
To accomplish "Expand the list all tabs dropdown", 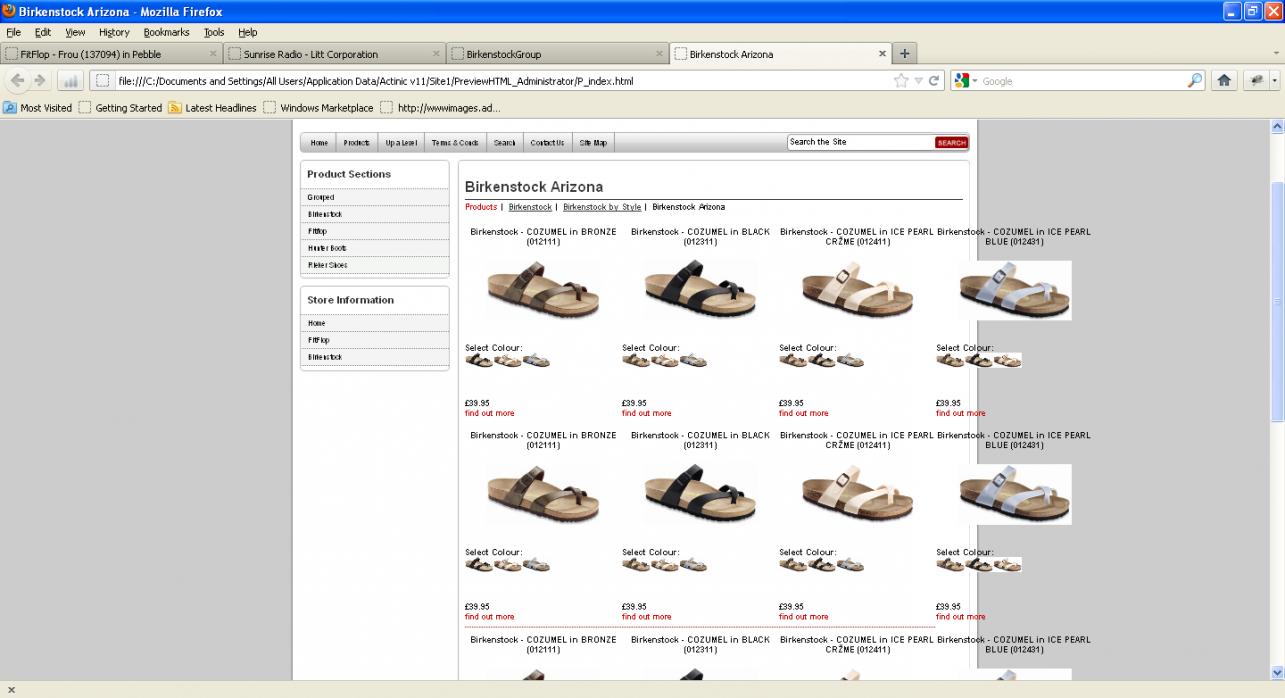I will 1275,54.
